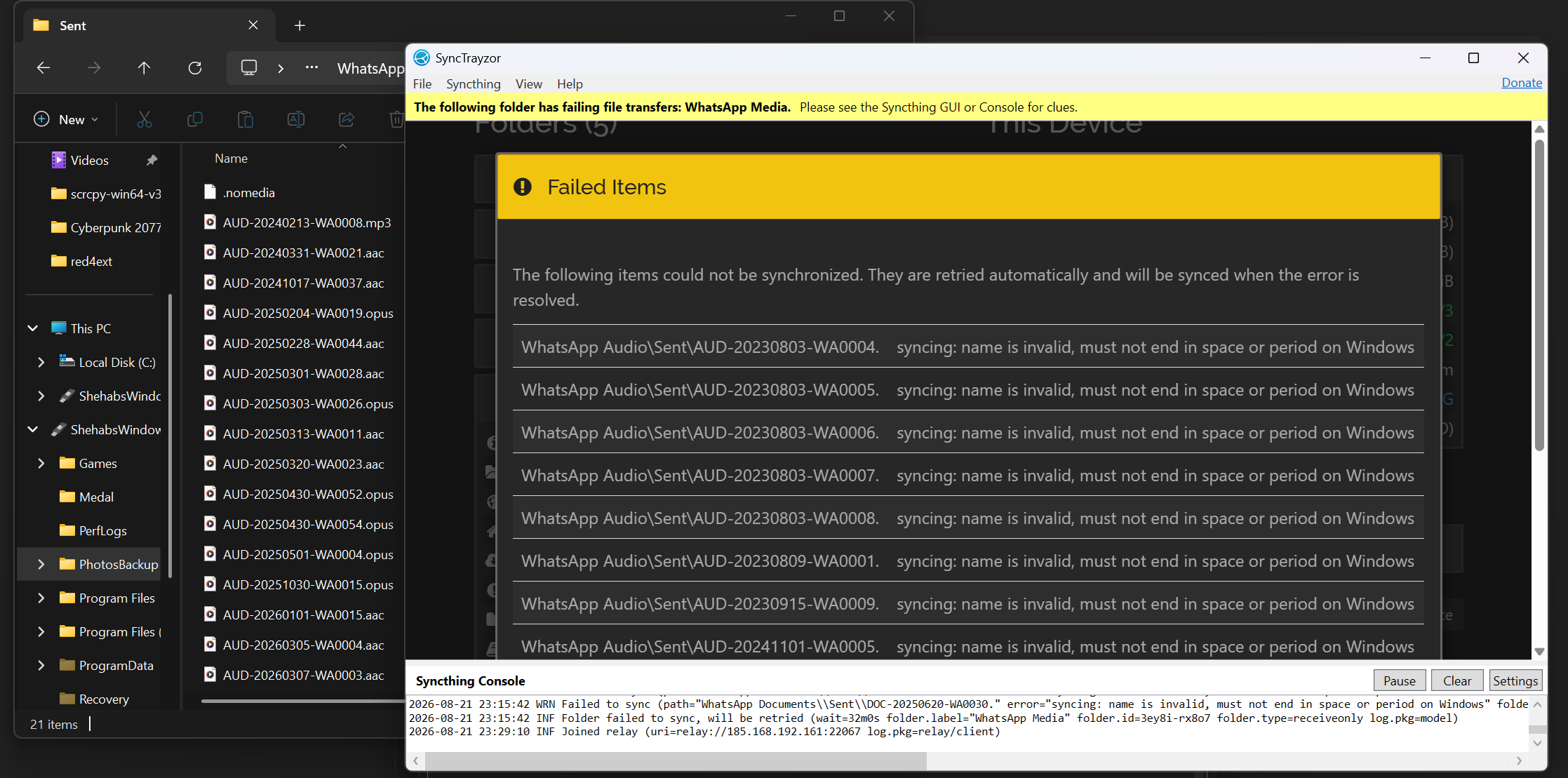Select the PerfLogs folder in the tree
The width and height of the screenshot is (1568, 778).
coord(93,530)
